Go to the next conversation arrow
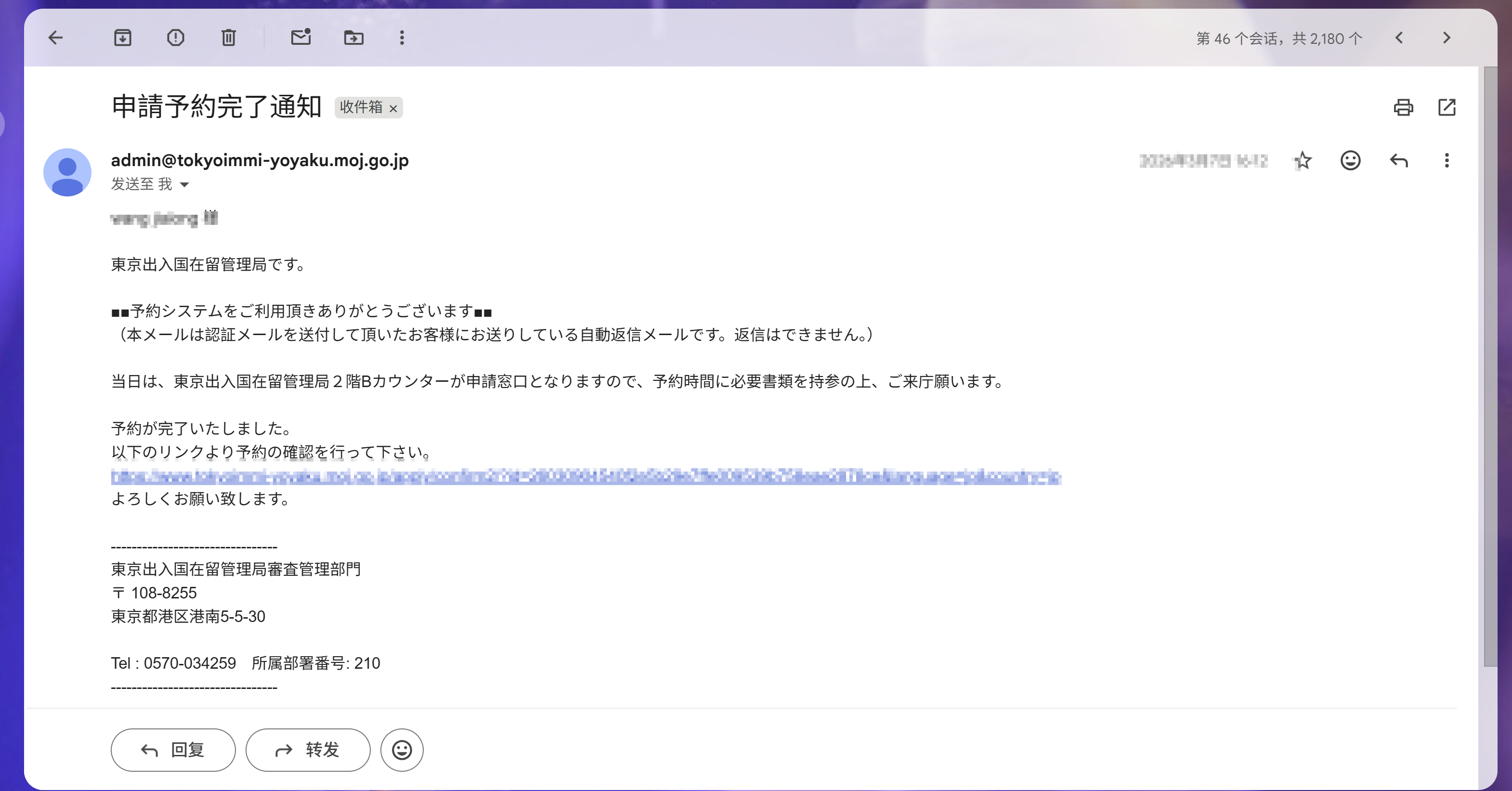Image resolution: width=1512 pixels, height=791 pixels. tap(1446, 38)
